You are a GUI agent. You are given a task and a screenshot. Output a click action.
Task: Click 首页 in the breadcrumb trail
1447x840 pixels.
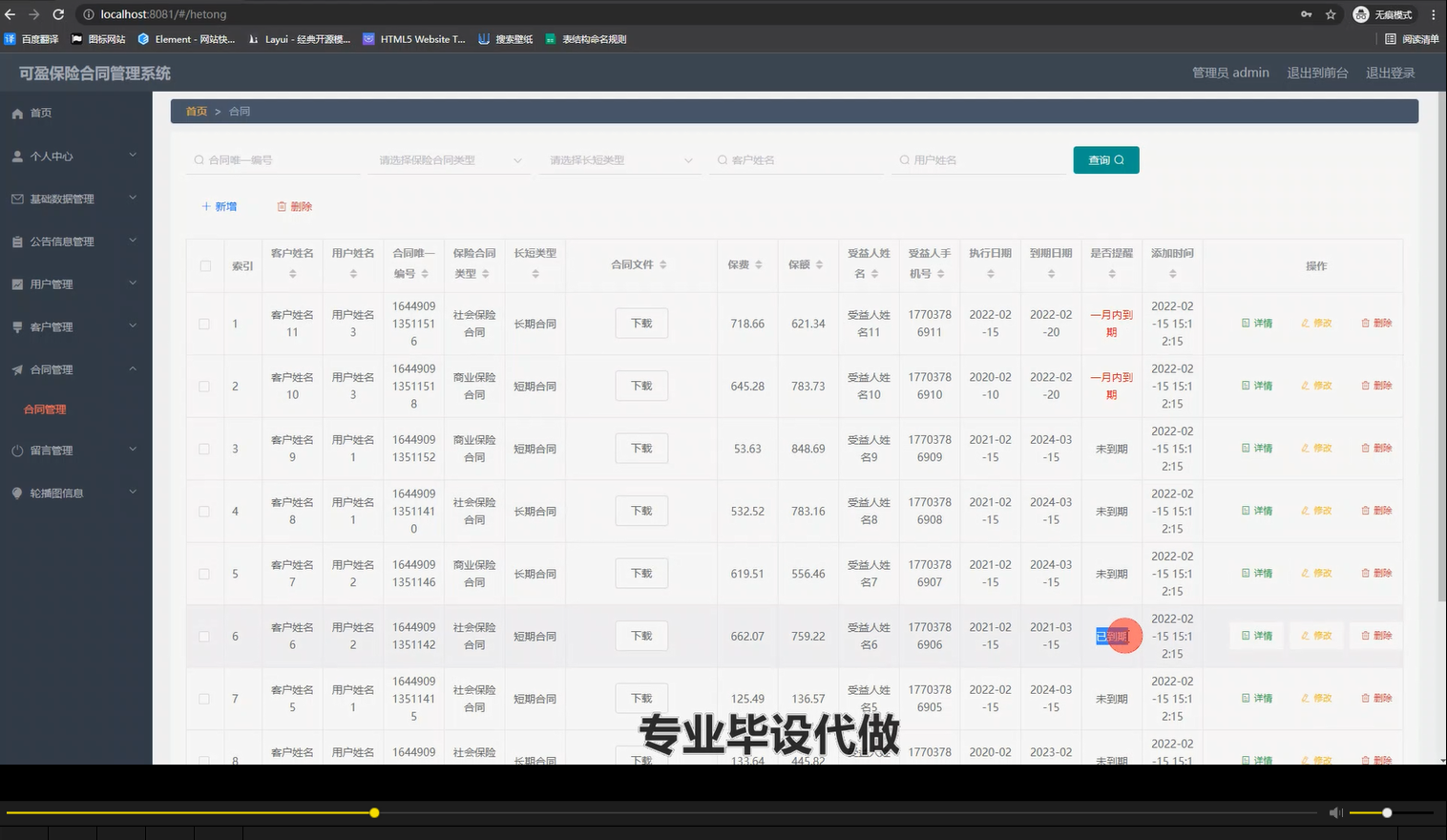[196, 111]
